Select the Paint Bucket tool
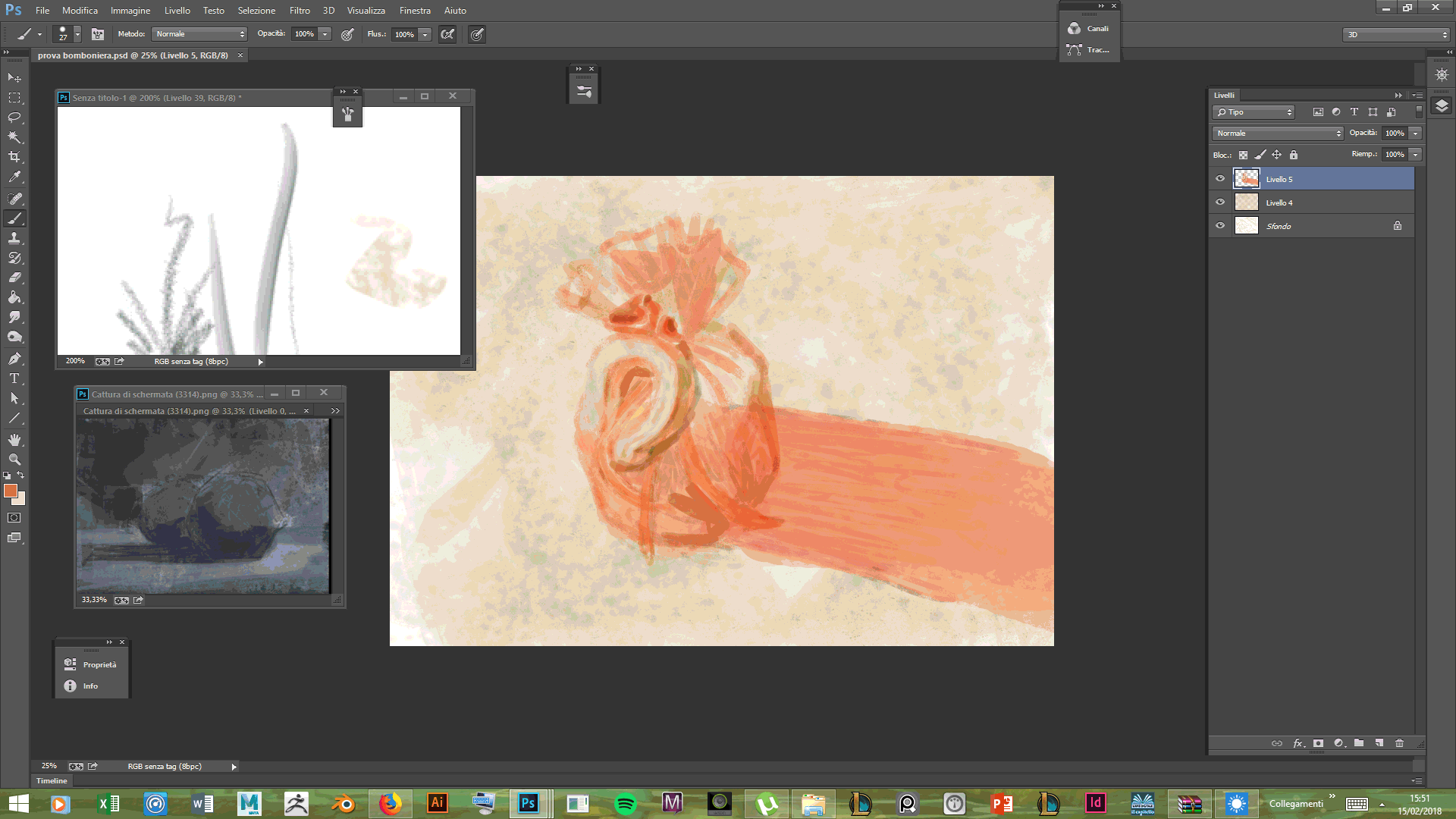The height and width of the screenshot is (819, 1456). point(14,297)
